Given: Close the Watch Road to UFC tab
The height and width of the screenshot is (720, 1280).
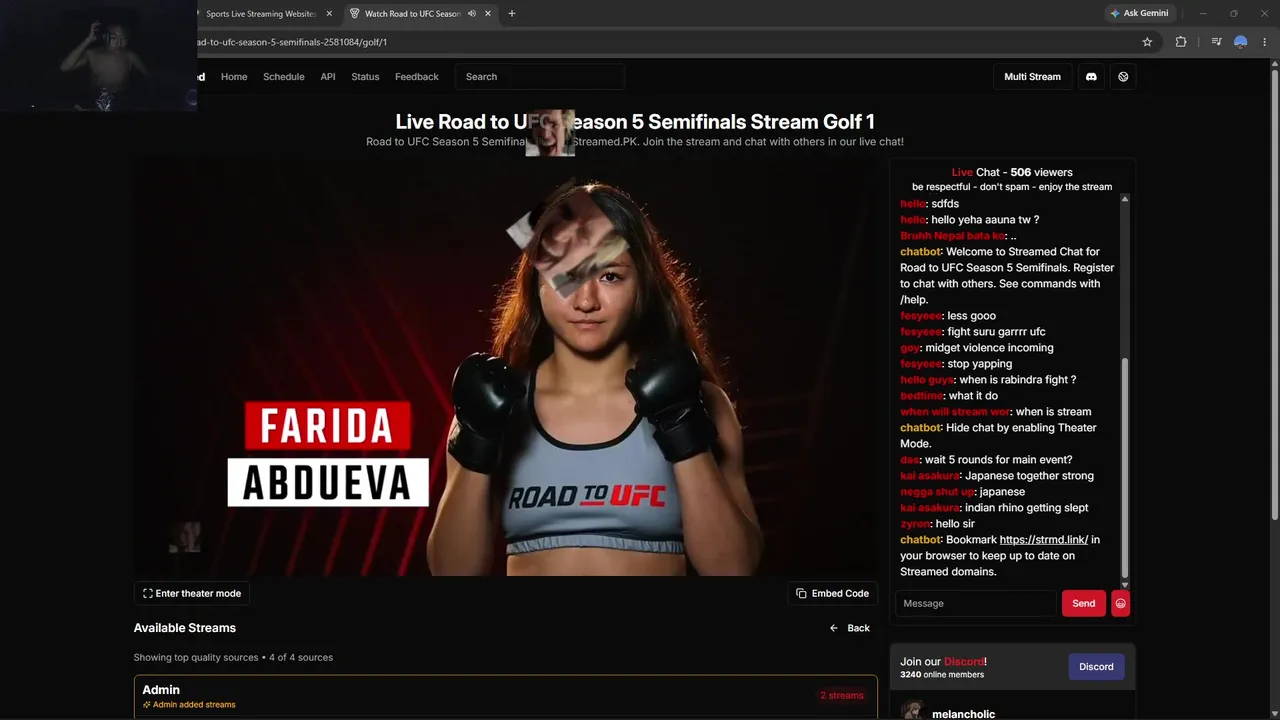Looking at the screenshot, I should pos(488,14).
